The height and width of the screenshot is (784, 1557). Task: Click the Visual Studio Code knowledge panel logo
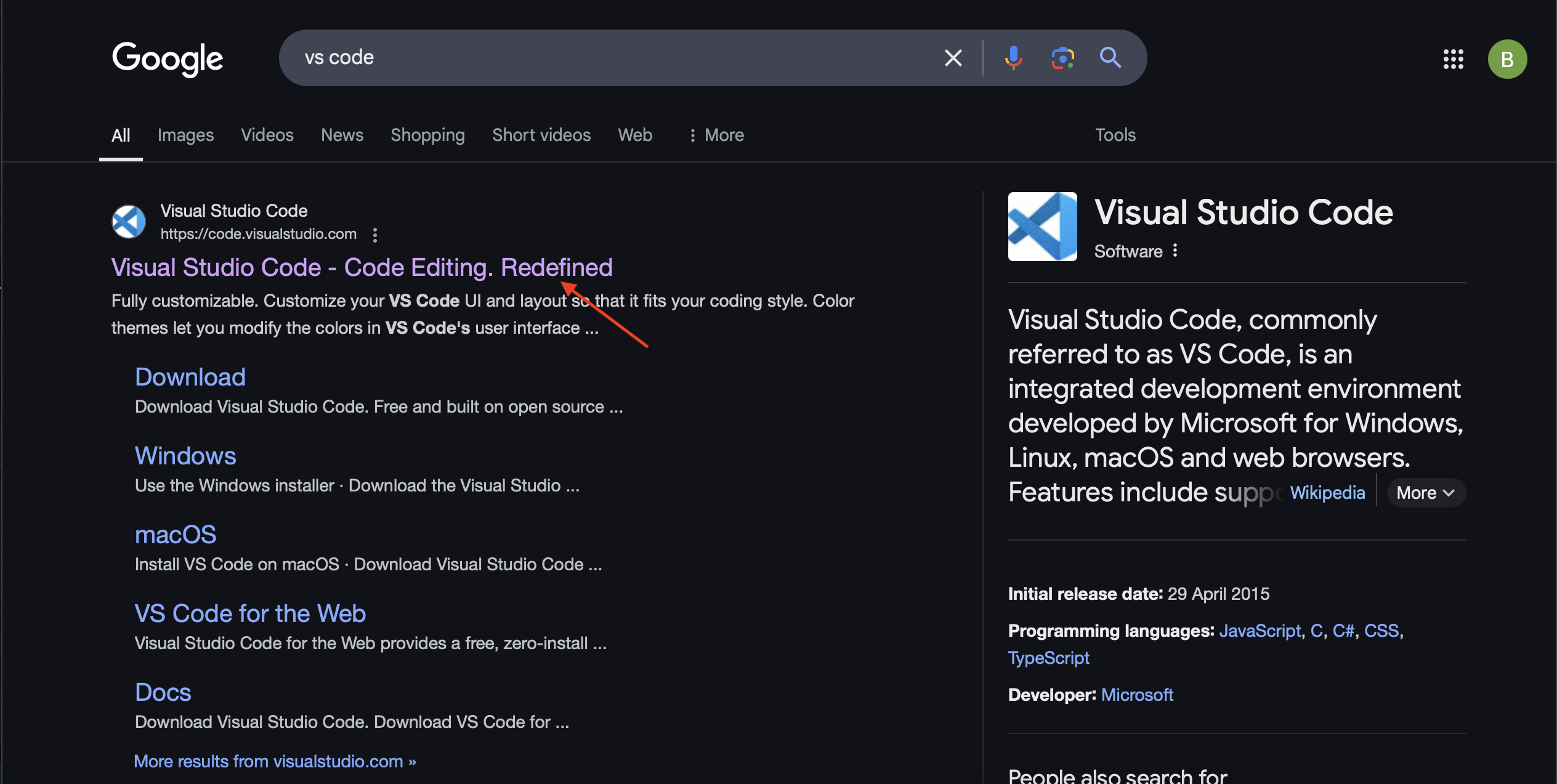tap(1042, 227)
